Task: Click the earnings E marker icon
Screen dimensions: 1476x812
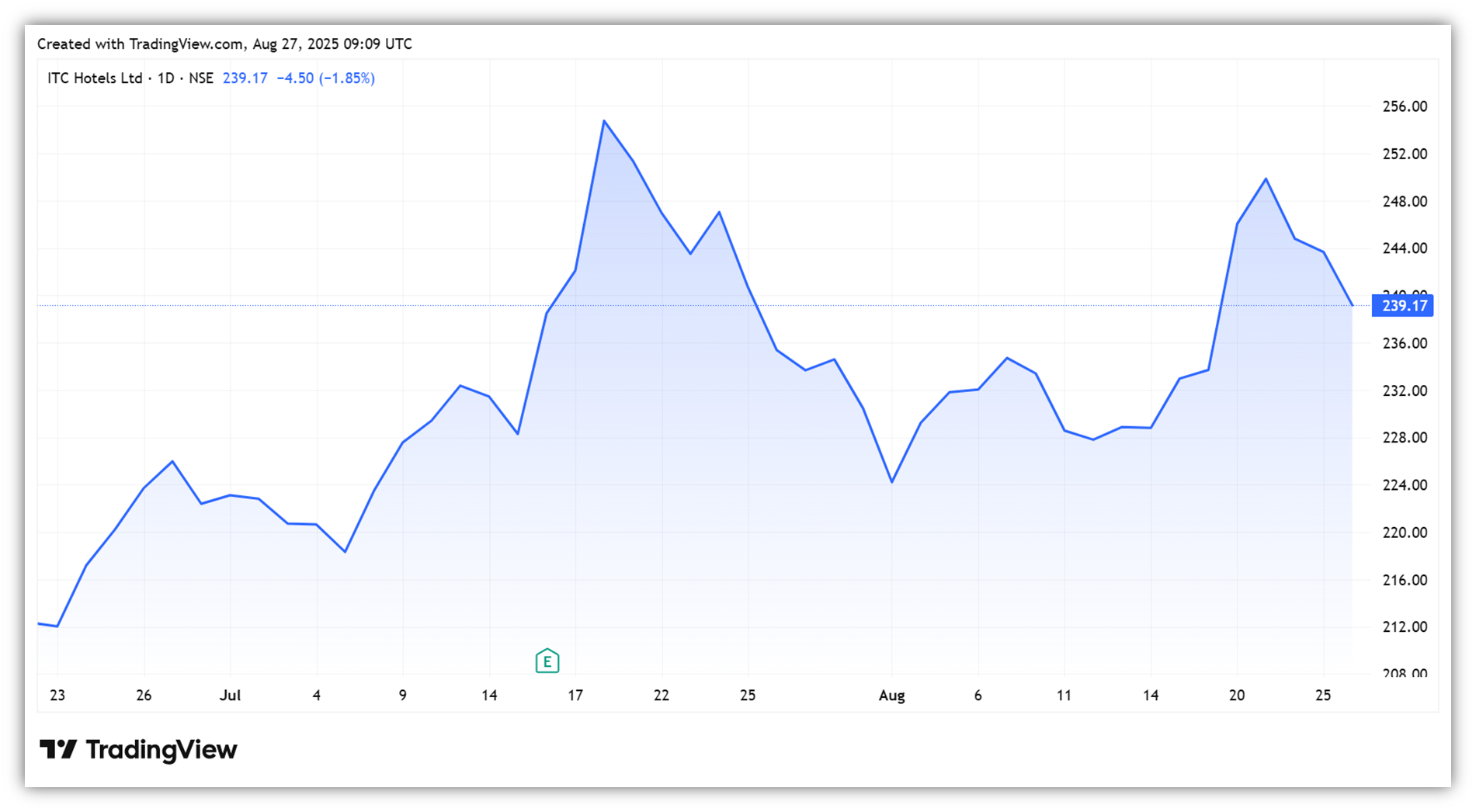Action: [x=547, y=661]
